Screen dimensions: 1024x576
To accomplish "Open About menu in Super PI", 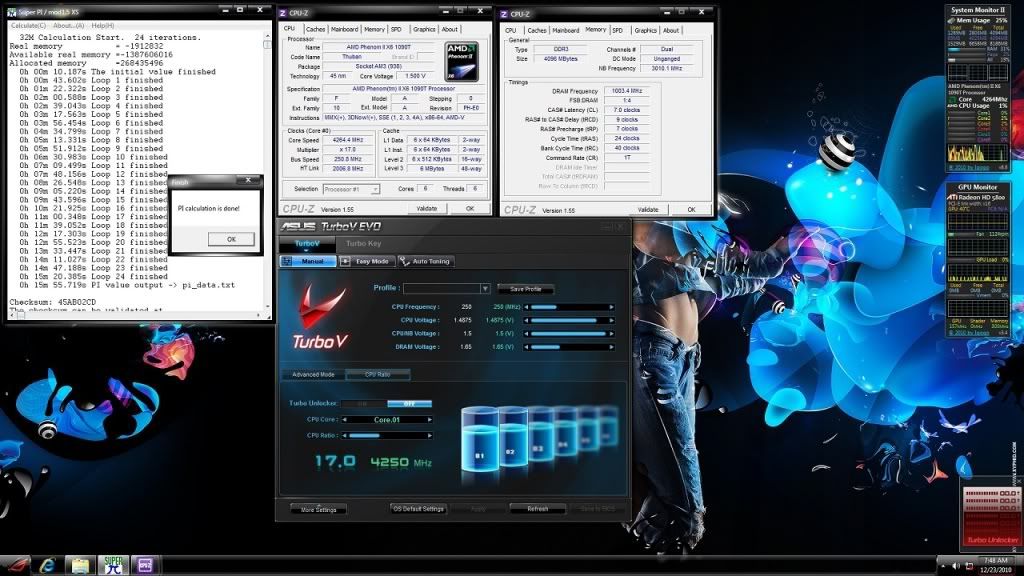I will coord(69,25).
